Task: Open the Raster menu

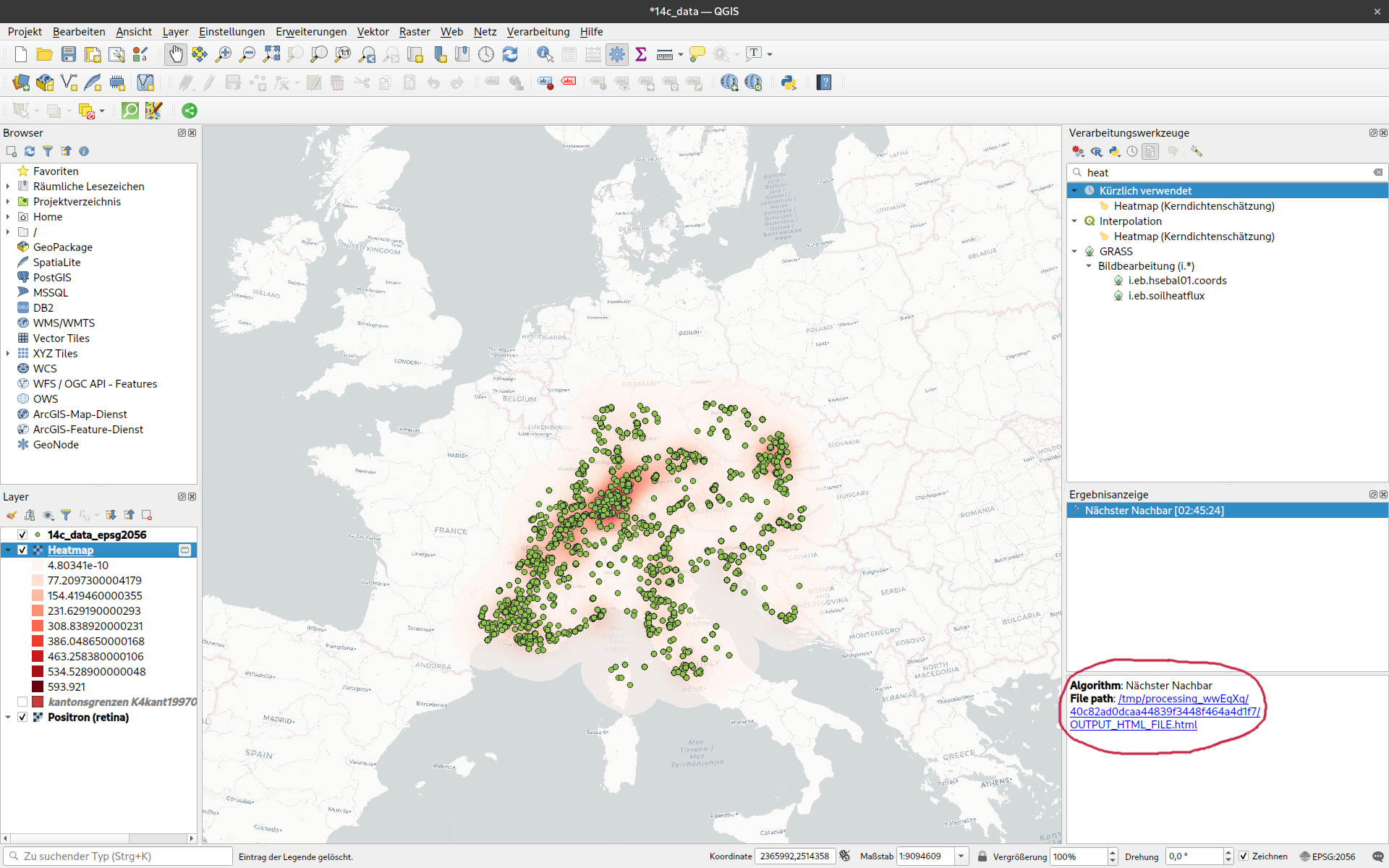Action: coord(415,32)
